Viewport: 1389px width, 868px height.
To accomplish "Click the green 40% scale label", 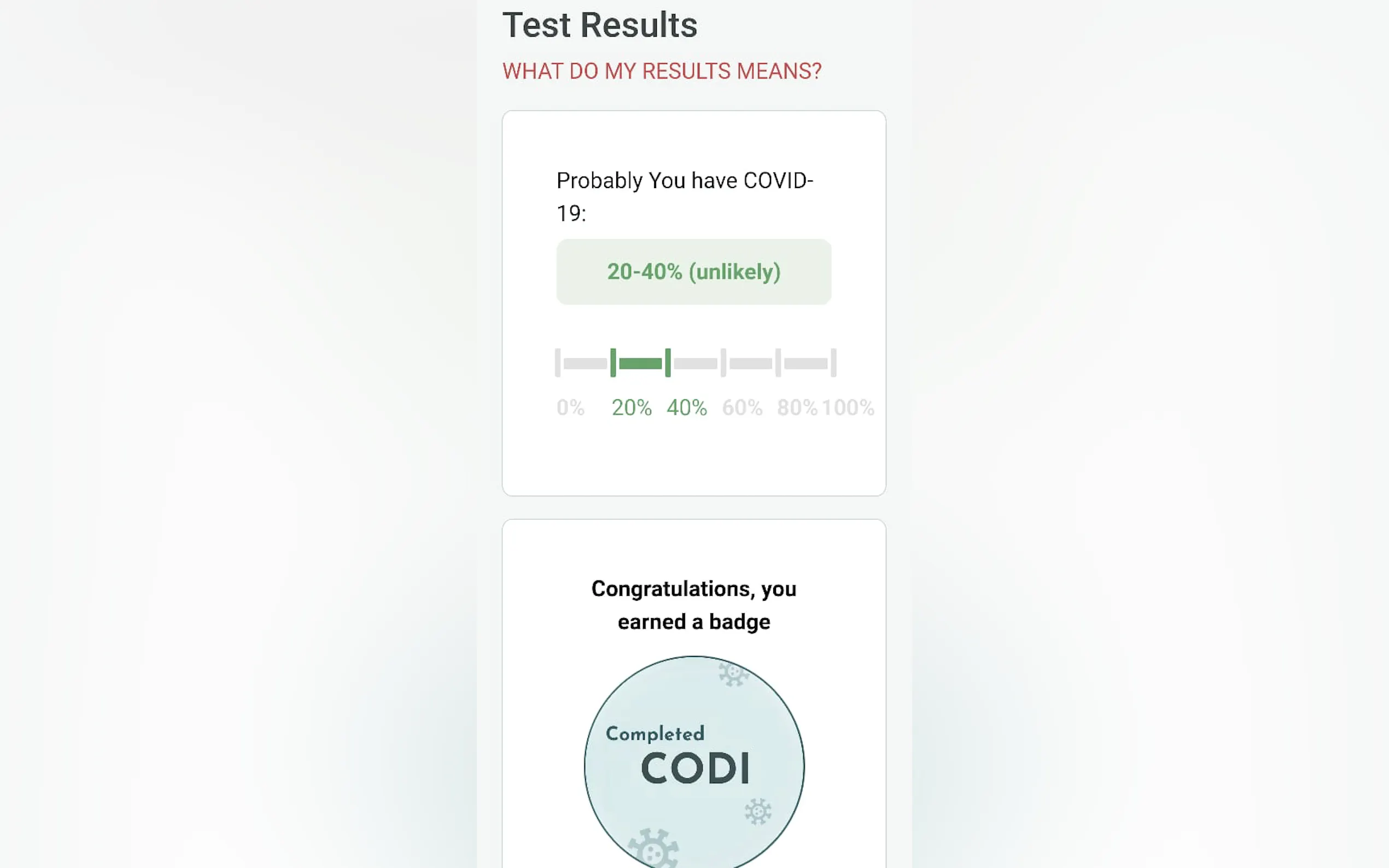I will (x=686, y=408).
